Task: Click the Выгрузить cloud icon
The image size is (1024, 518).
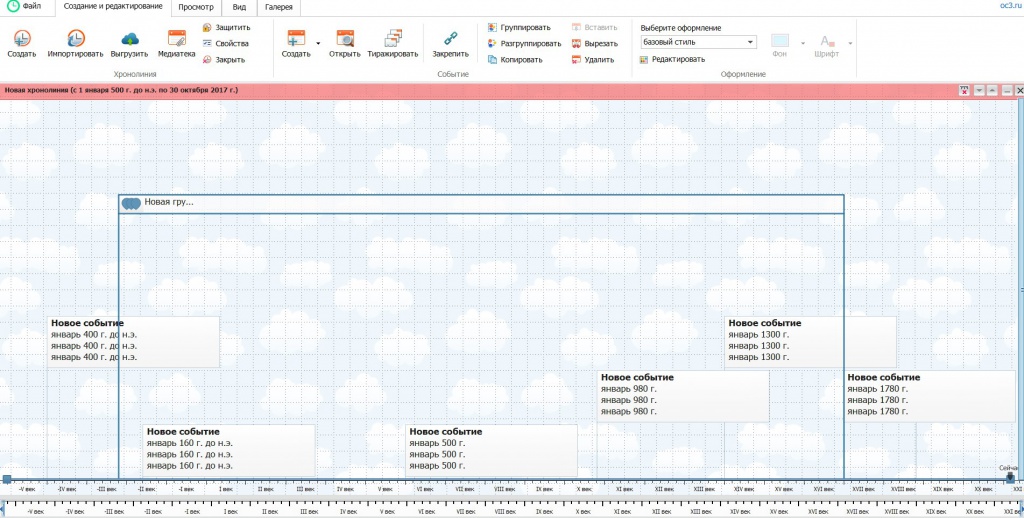Action: click(x=129, y=39)
